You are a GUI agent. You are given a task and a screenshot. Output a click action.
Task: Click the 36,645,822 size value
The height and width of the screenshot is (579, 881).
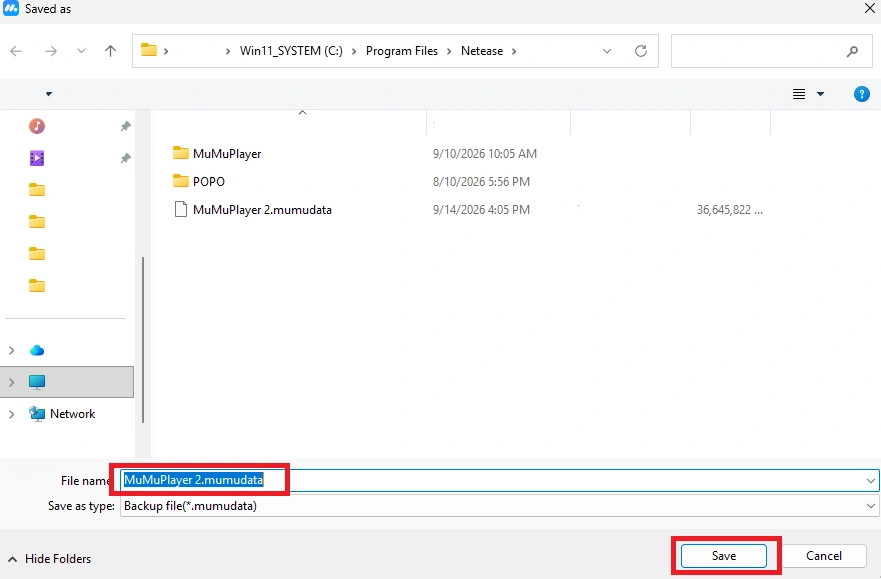click(x=729, y=210)
